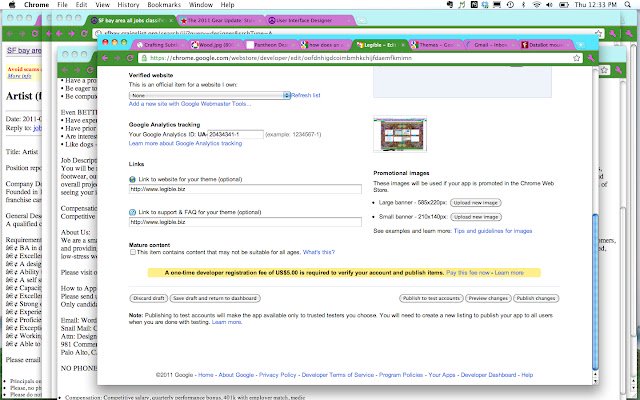Click the back arrow in craigslist window toolbar

pos(59,33)
